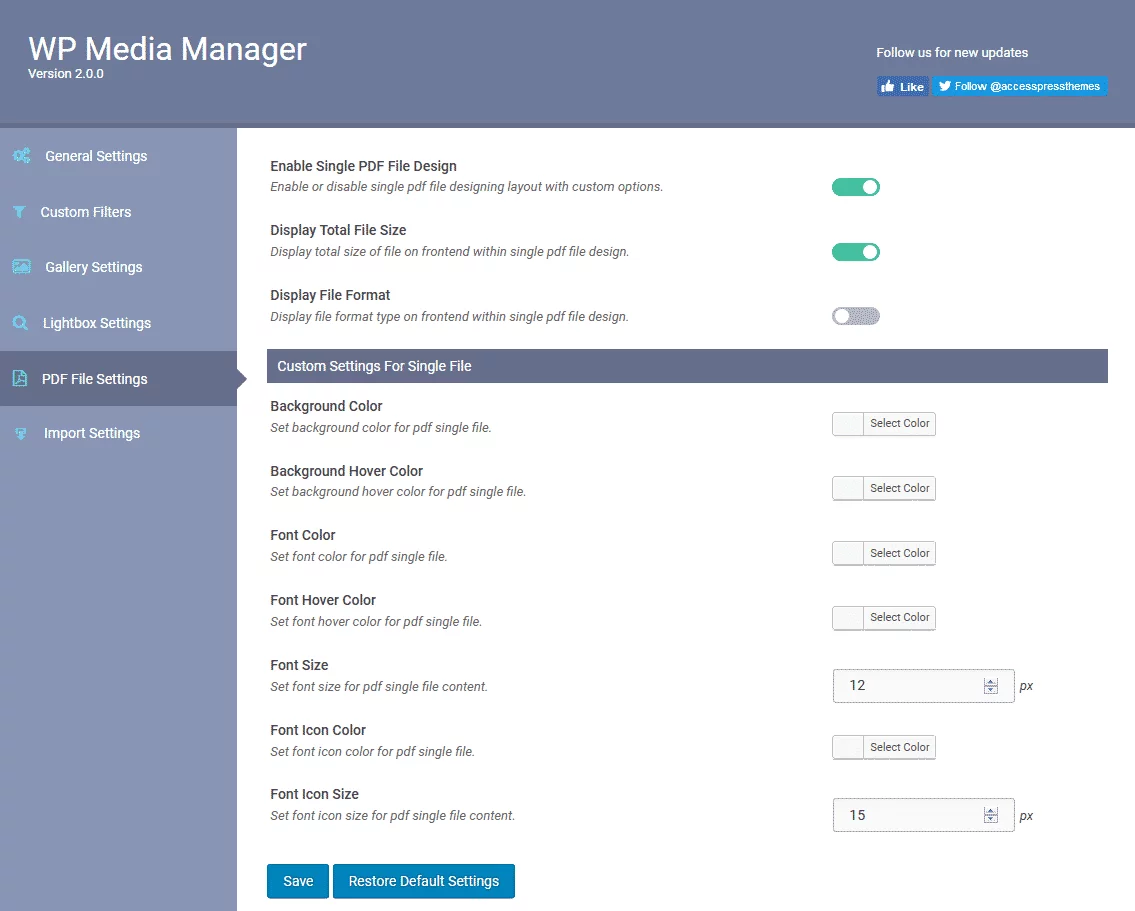Turn off Display Total File Size toggle
The width and height of the screenshot is (1135, 911).
click(856, 252)
